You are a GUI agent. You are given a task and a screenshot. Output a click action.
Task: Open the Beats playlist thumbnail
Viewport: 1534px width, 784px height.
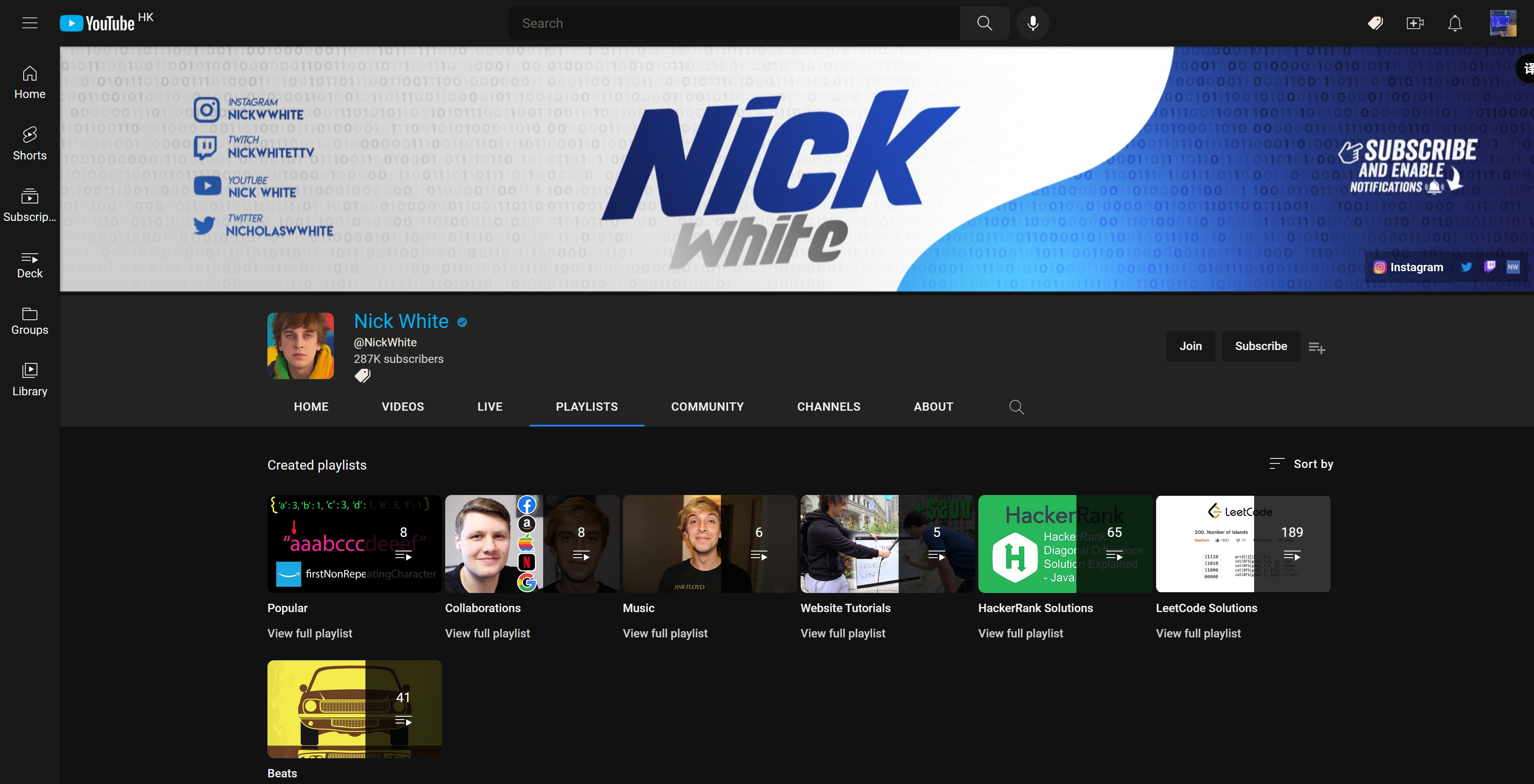(354, 709)
